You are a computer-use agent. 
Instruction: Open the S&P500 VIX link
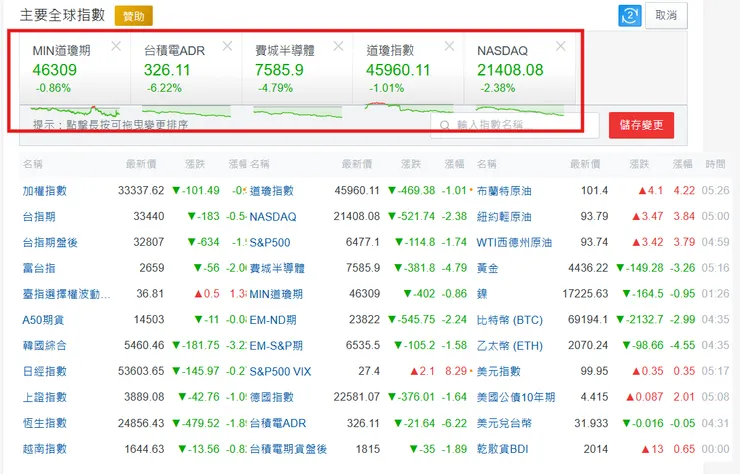tap(280, 372)
